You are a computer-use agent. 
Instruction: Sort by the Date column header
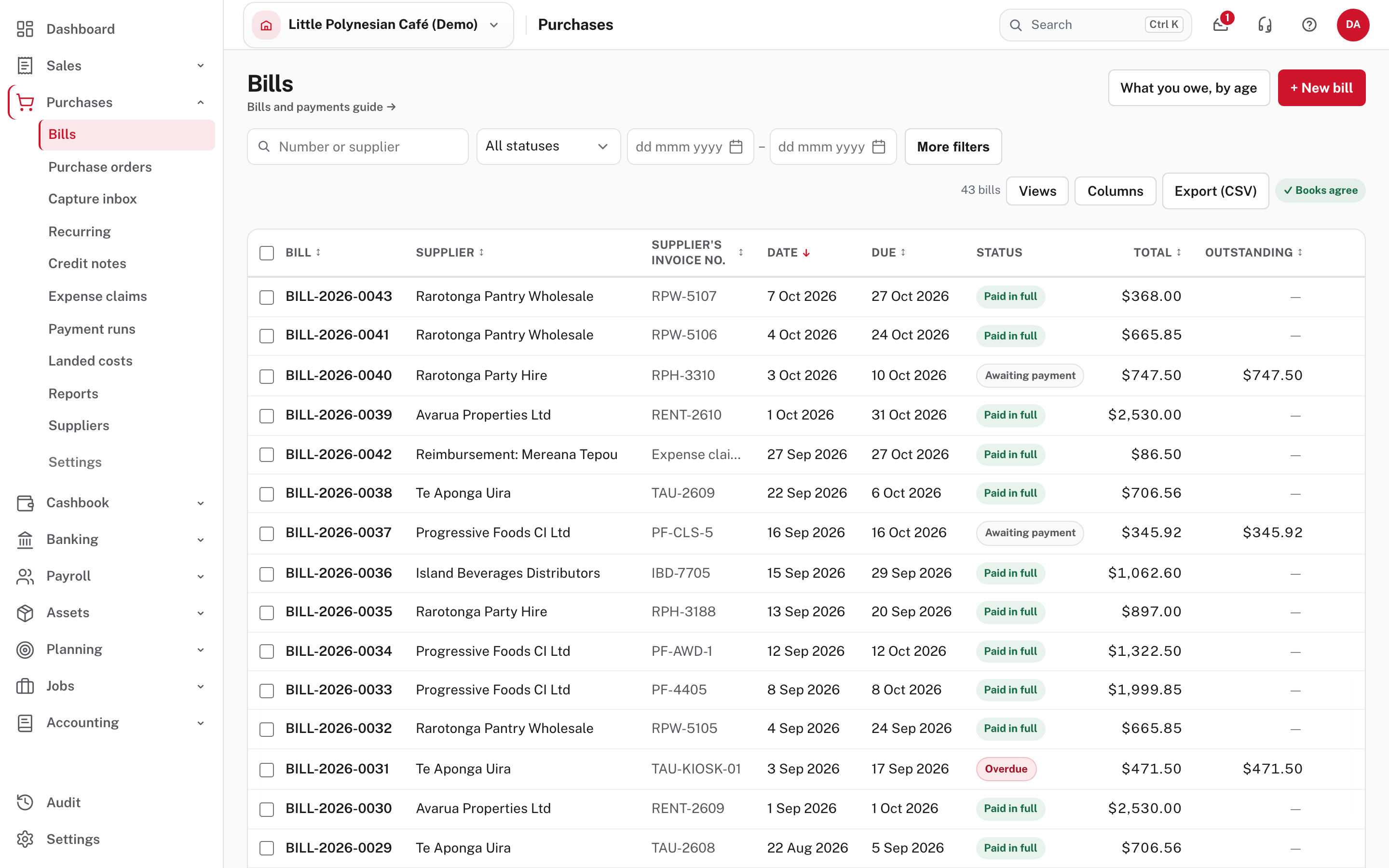coord(788,253)
